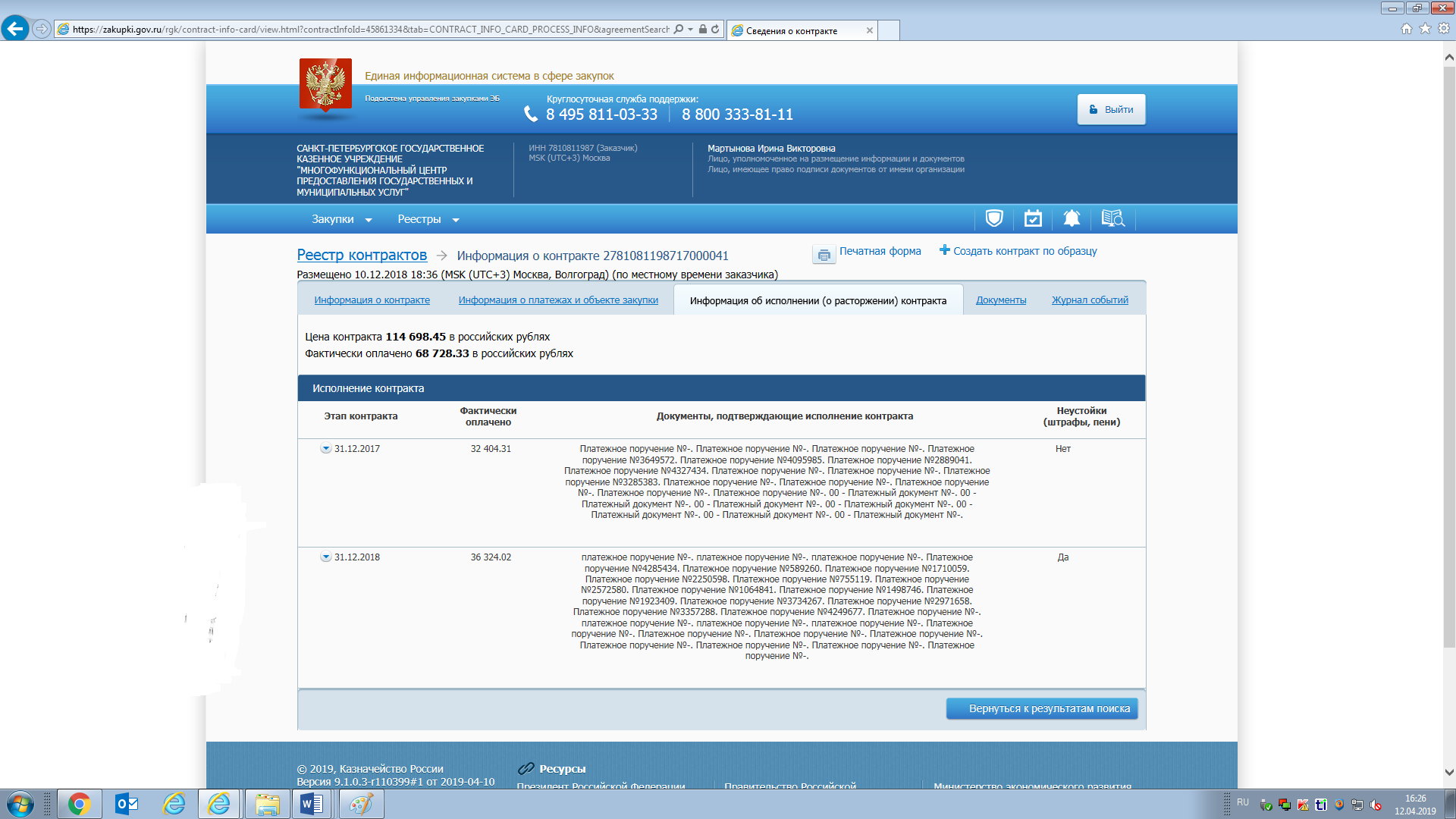Screen dimensions: 1456x819
Task: Open Google Chrome from the taskbar
Action: tap(79, 804)
